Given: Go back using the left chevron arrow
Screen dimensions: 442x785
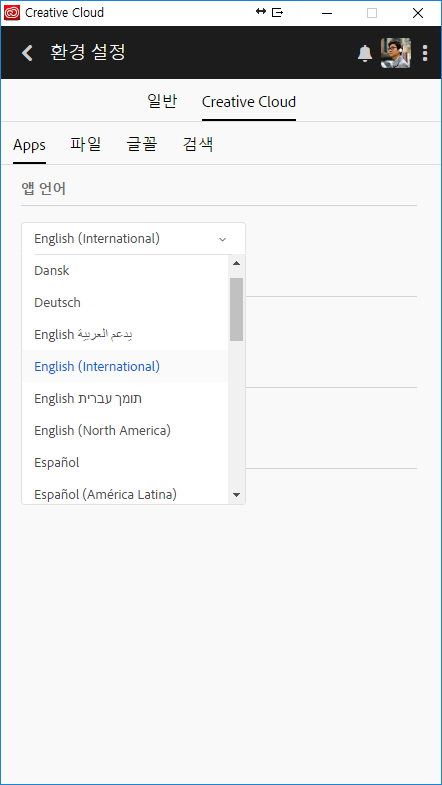Looking at the screenshot, I should click(27, 53).
